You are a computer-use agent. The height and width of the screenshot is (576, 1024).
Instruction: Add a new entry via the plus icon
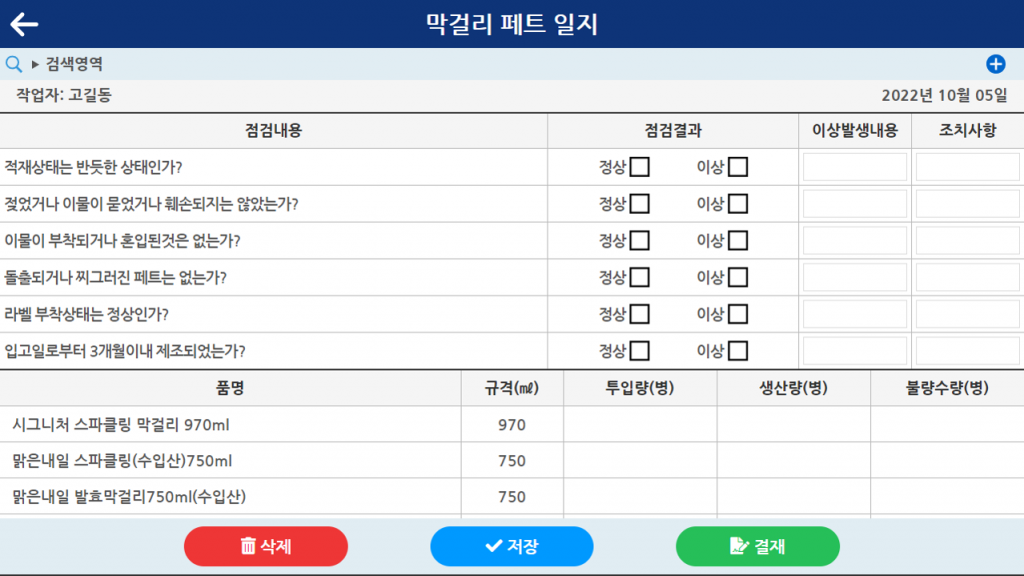(x=995, y=64)
